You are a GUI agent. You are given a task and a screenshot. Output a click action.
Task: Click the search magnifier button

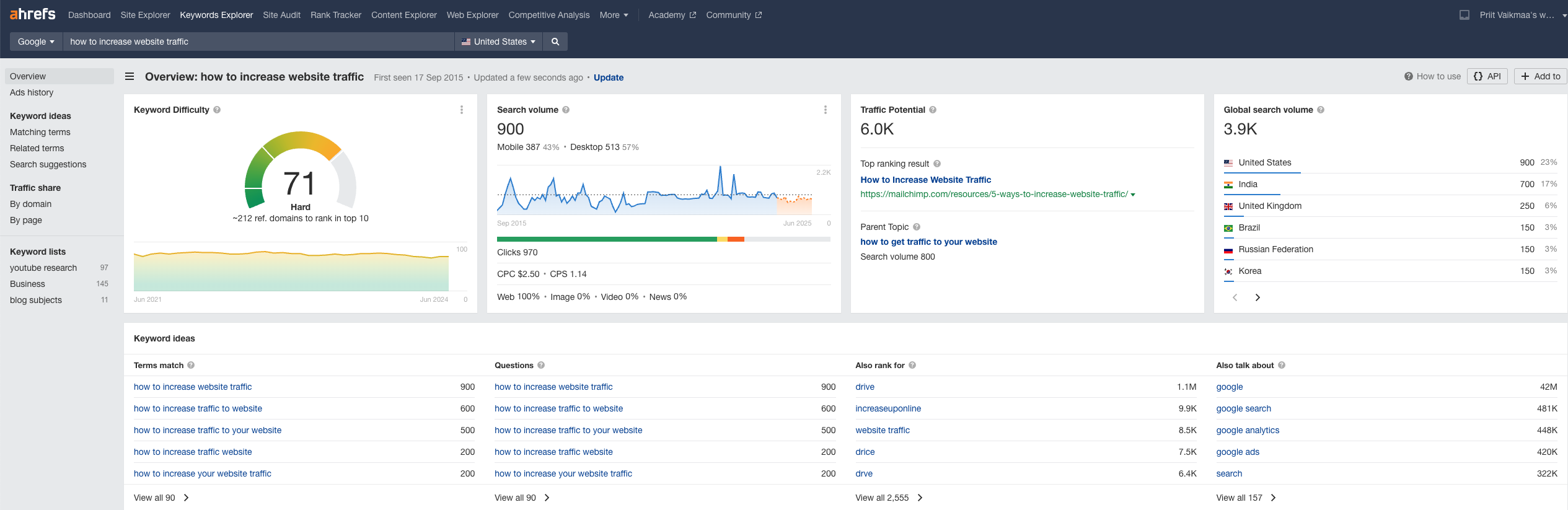coord(555,42)
